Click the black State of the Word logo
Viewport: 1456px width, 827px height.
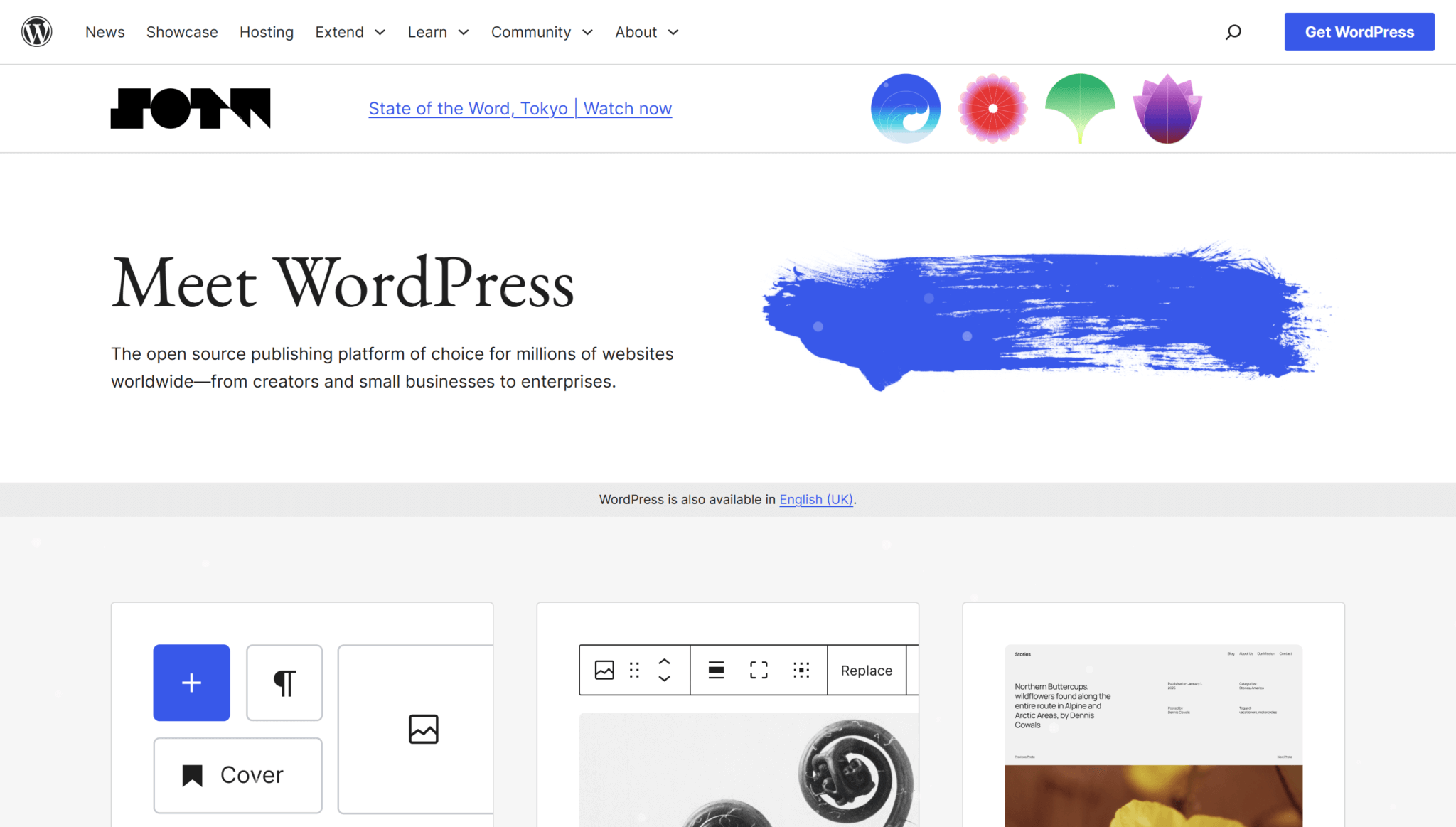tap(191, 109)
